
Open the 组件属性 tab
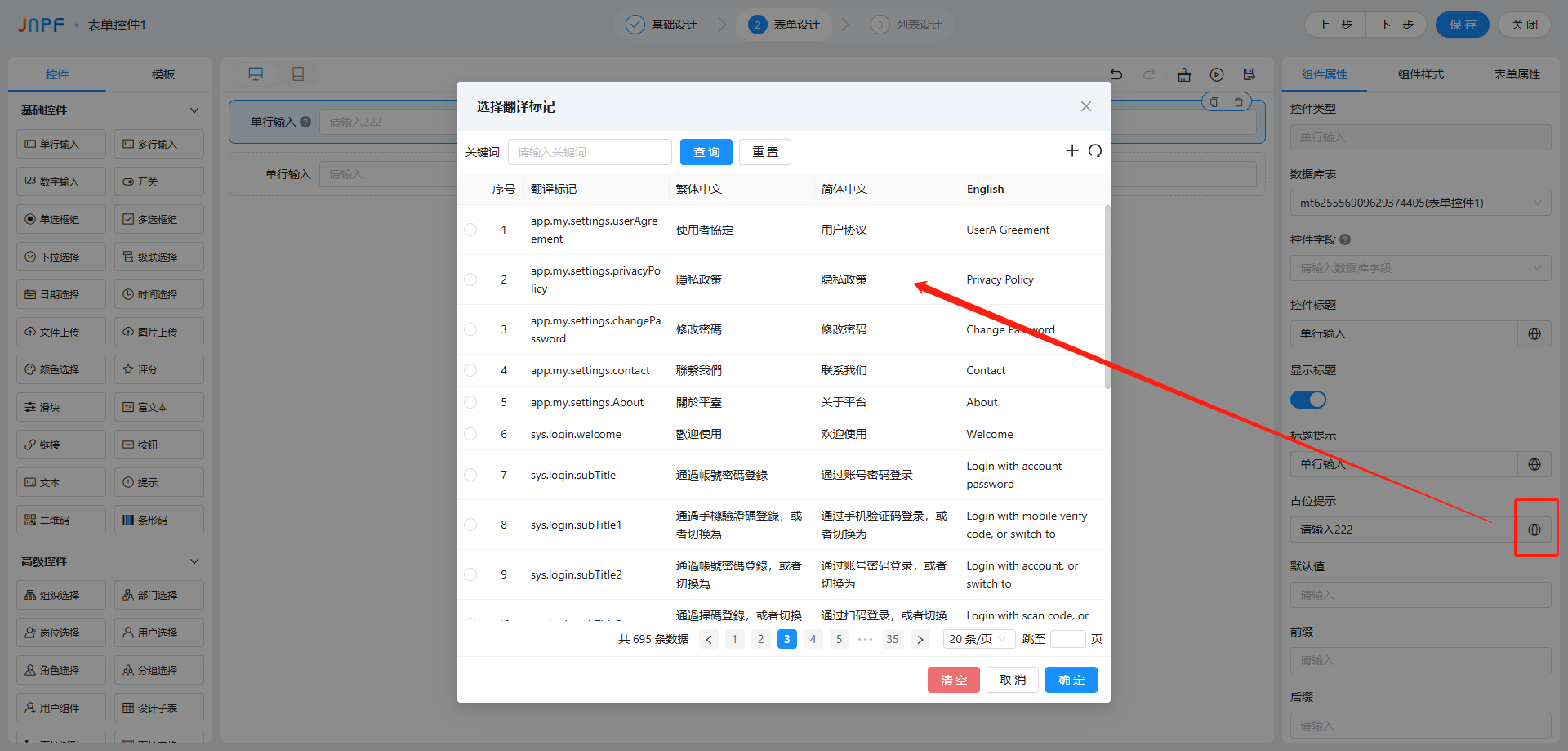(1325, 74)
